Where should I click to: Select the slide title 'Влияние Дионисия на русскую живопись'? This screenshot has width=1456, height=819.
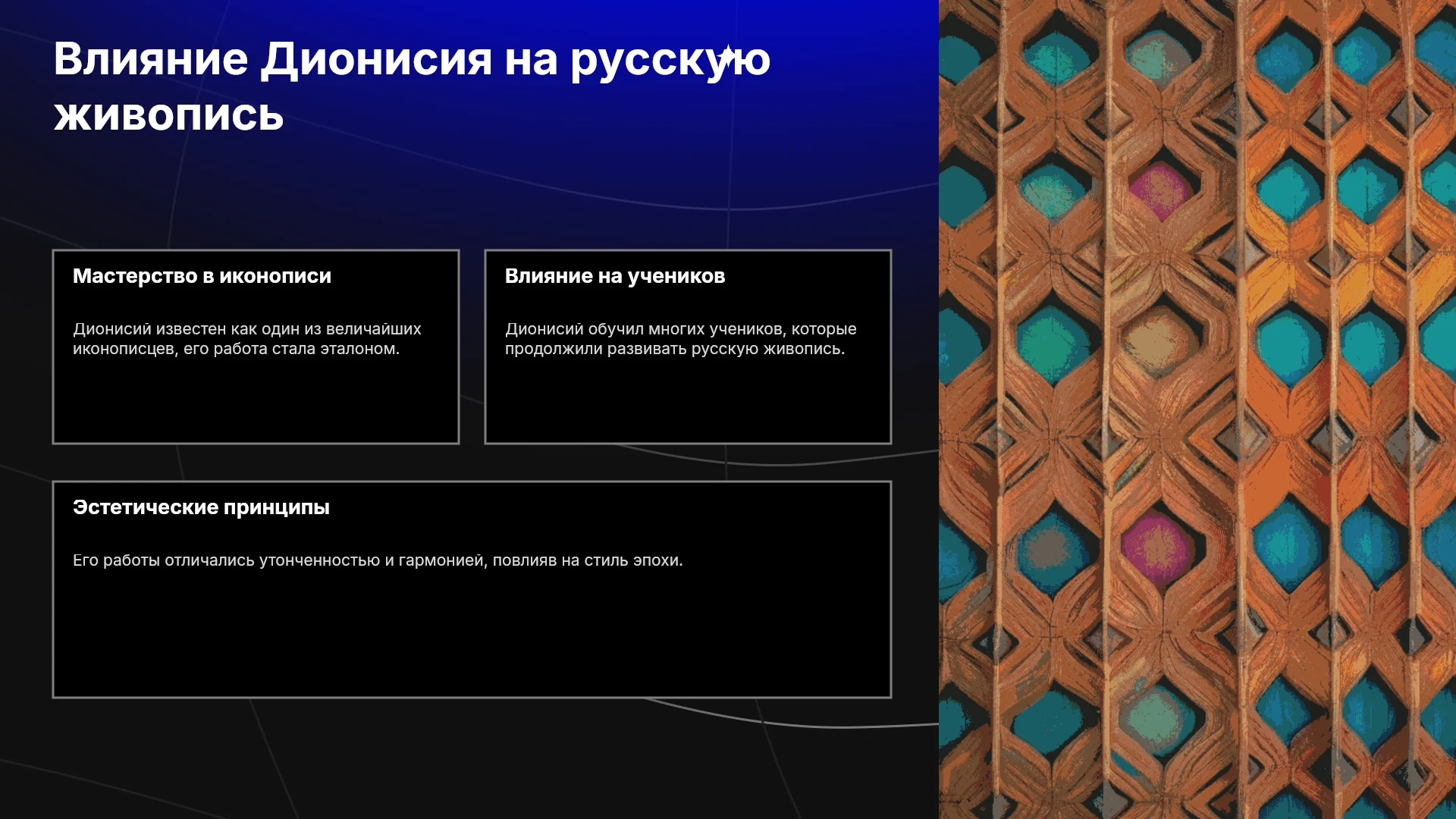click(412, 87)
